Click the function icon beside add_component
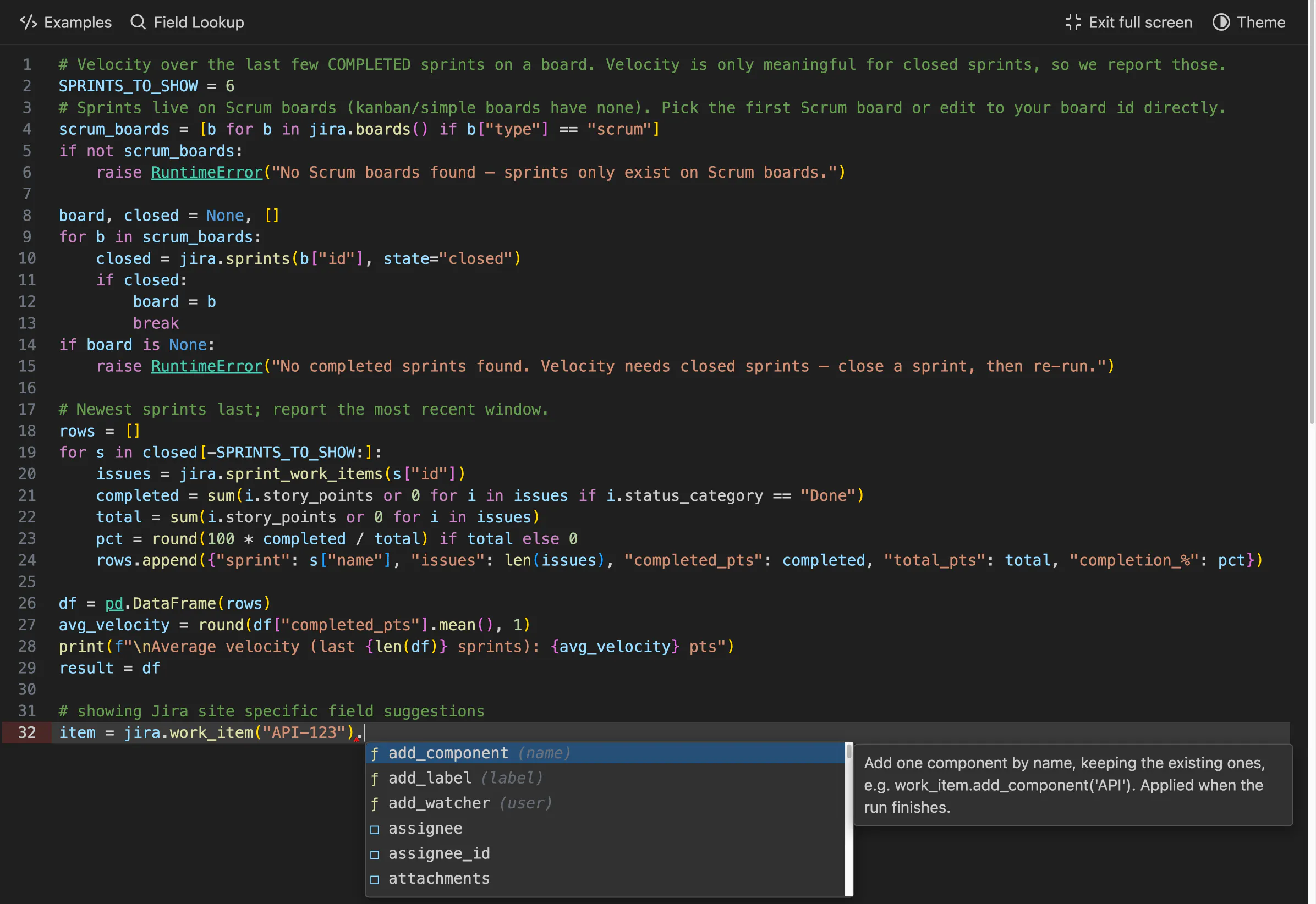This screenshot has width=1316, height=904. click(375, 754)
